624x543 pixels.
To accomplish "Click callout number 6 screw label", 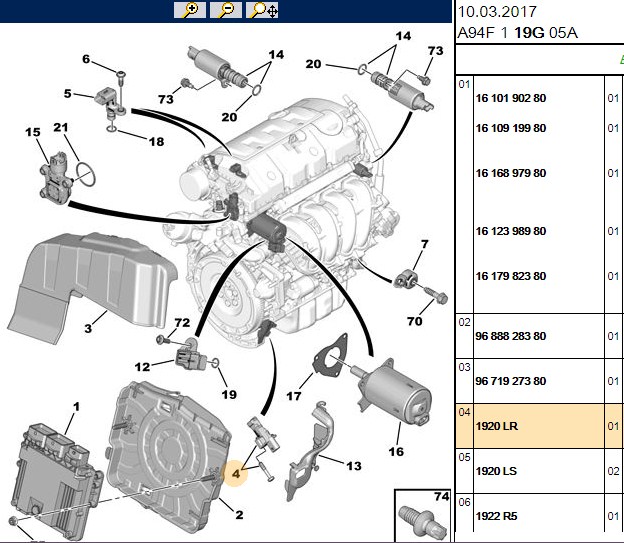I will pos(86,59).
